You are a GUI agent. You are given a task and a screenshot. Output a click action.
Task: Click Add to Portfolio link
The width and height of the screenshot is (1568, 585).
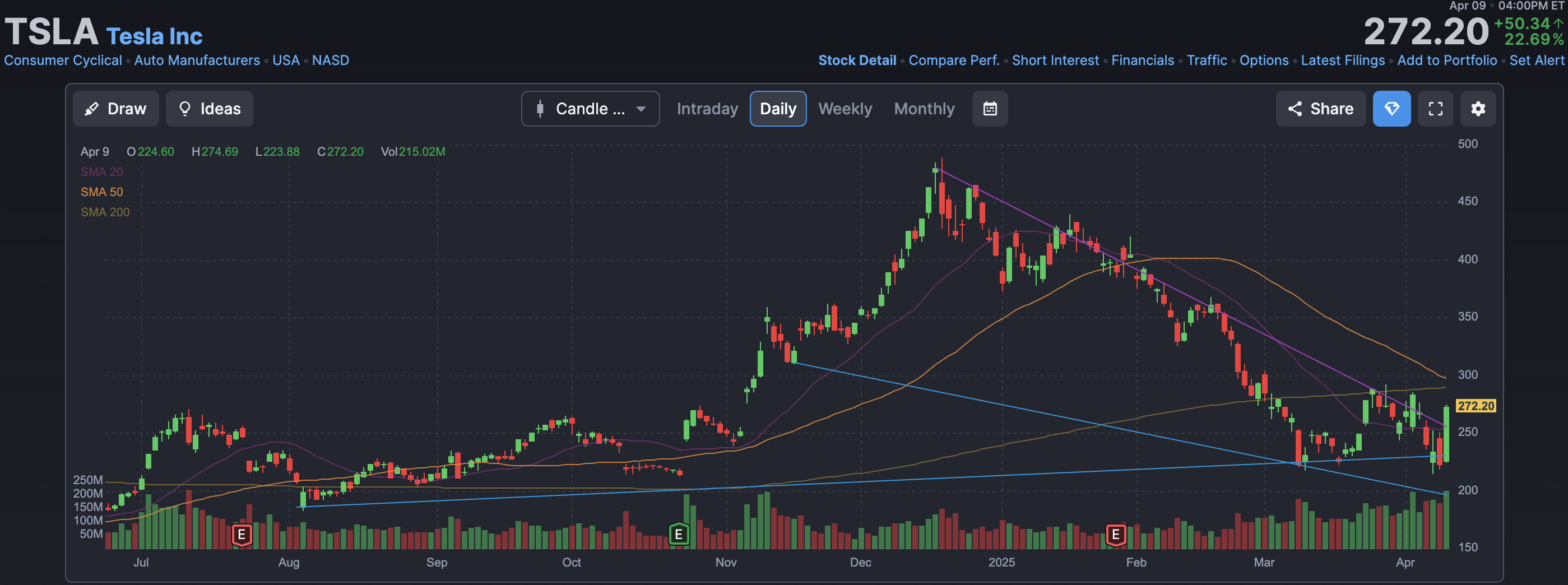tap(1447, 61)
